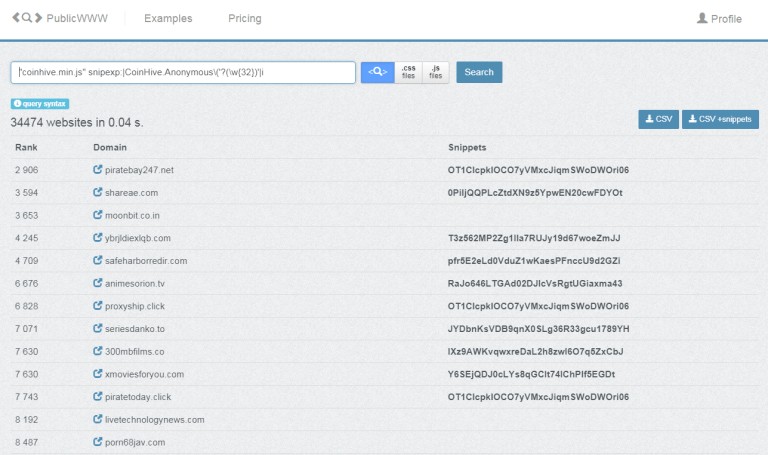Viewport: 768px width, 455px height.
Task: Open external link icon for 300mbfilms.co
Action: click(x=97, y=351)
